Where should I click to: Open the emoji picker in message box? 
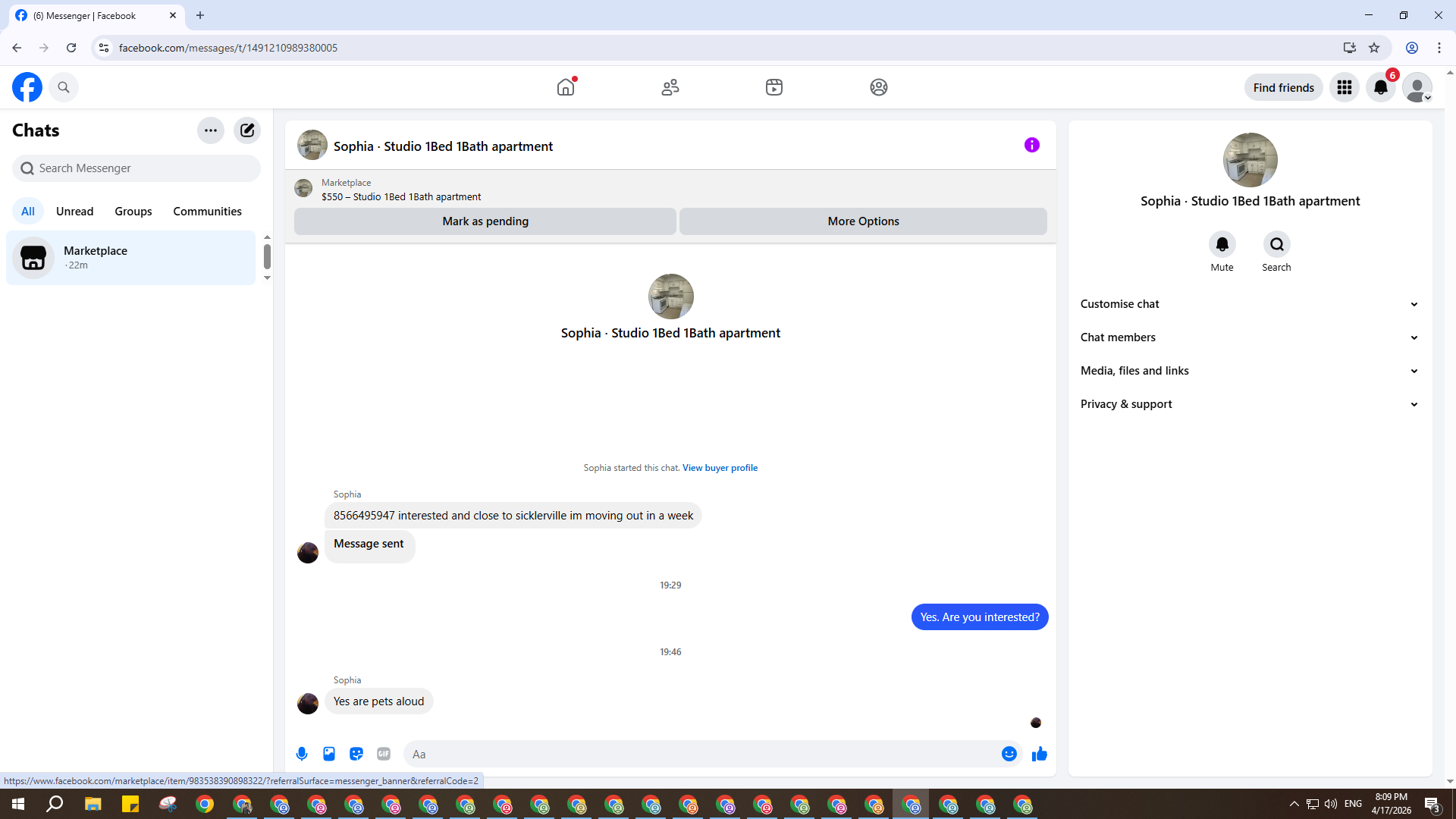pos(1009,754)
